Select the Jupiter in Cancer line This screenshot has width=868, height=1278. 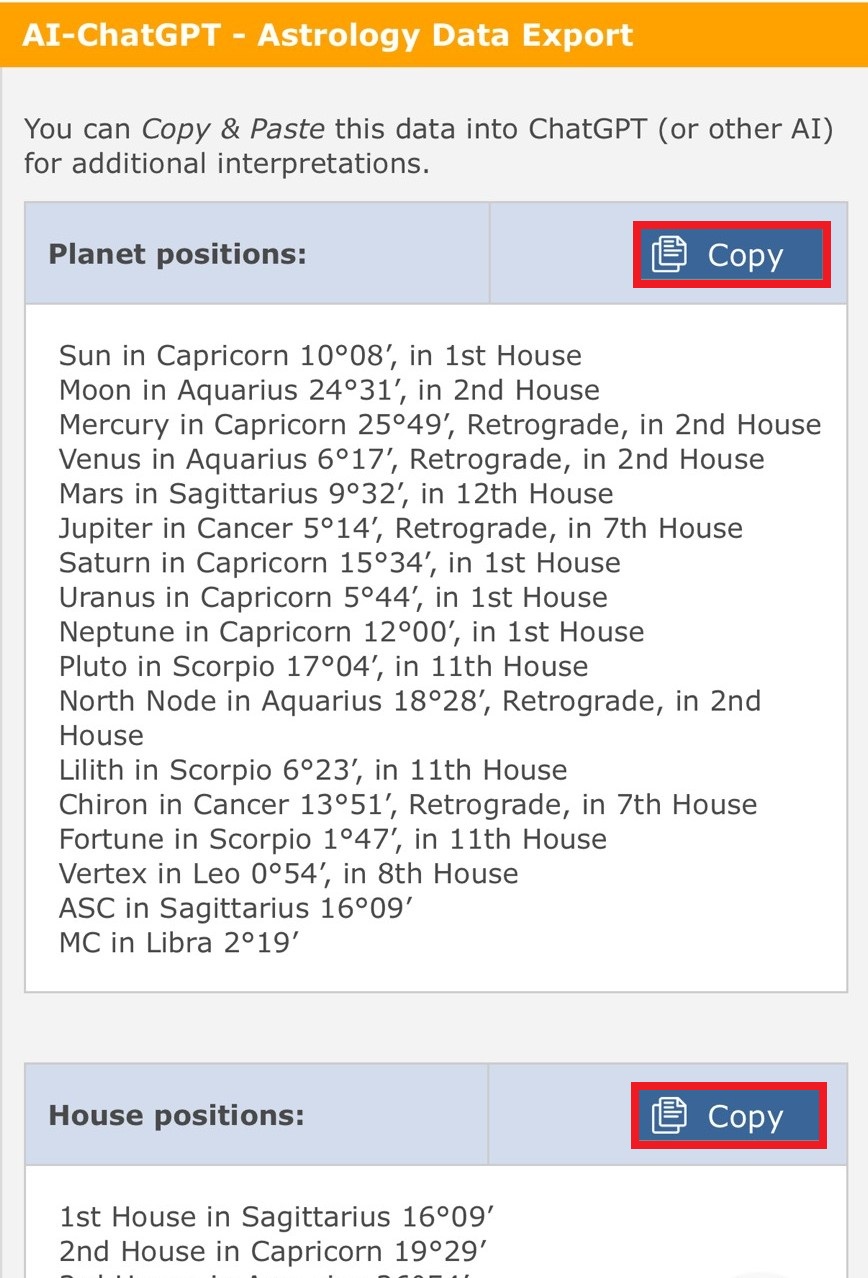click(x=400, y=528)
